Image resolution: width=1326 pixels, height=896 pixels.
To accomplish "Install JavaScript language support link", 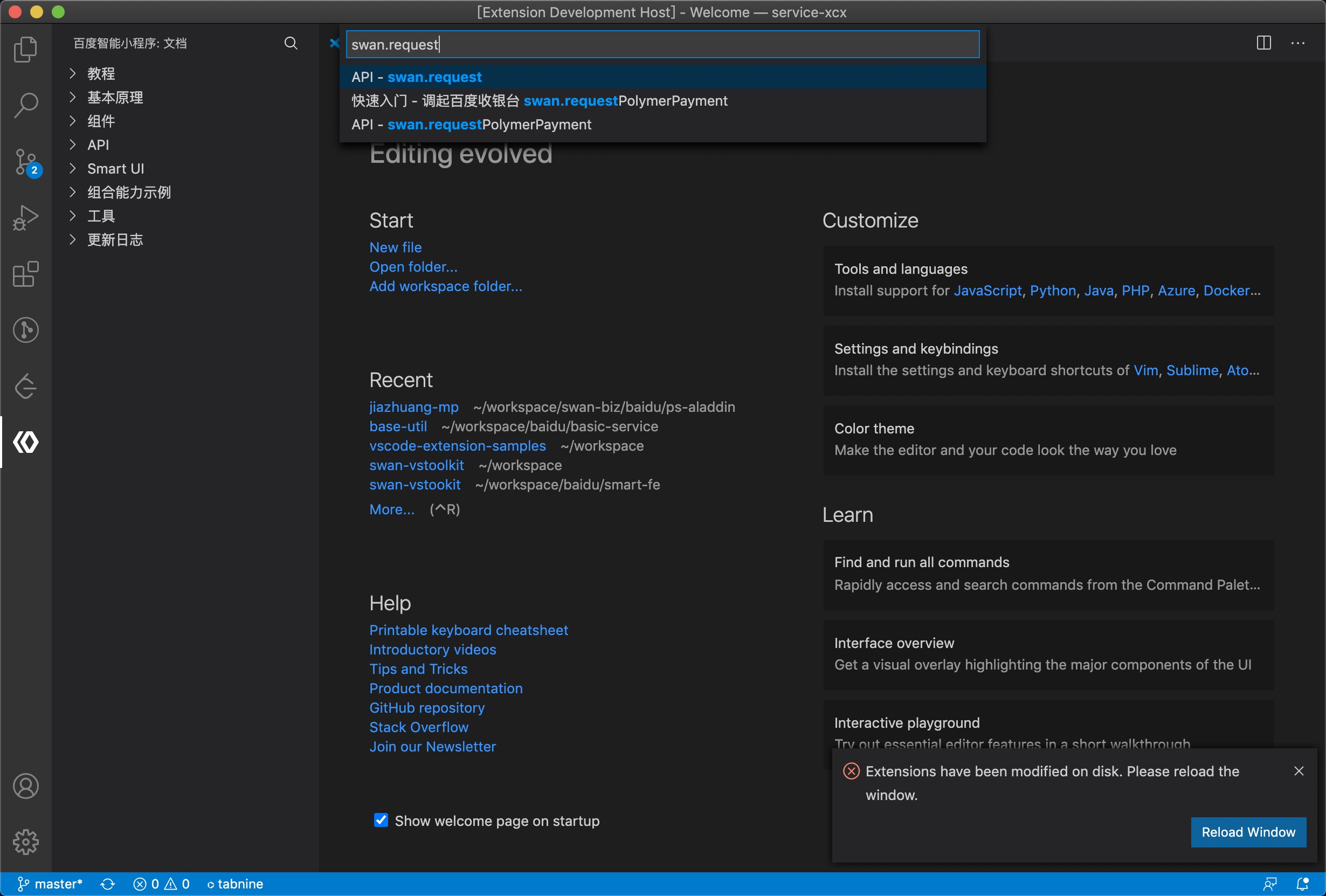I will [x=987, y=291].
